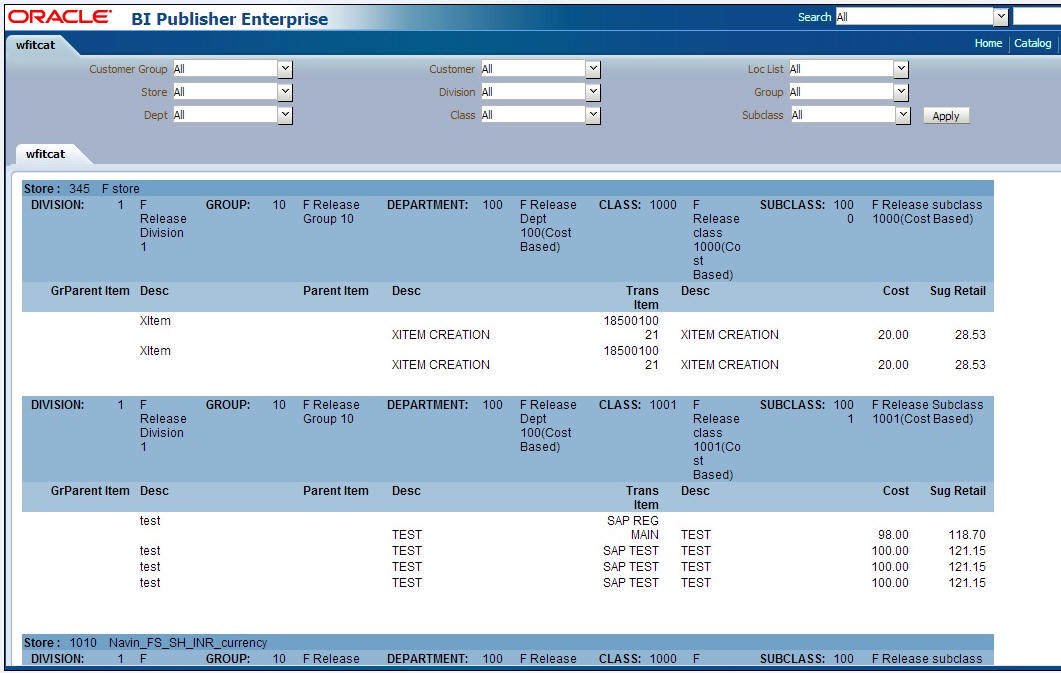The height and width of the screenshot is (673, 1061).
Task: Click the SAP REG MAIN trans item
Action: tap(633, 528)
